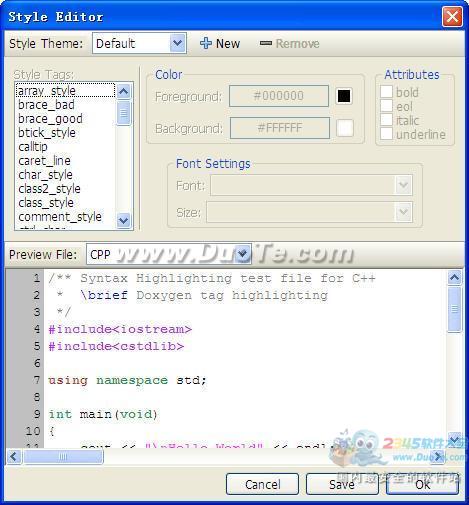Close the Style Editor dialog window
The image size is (469, 505).
[x=452, y=16]
